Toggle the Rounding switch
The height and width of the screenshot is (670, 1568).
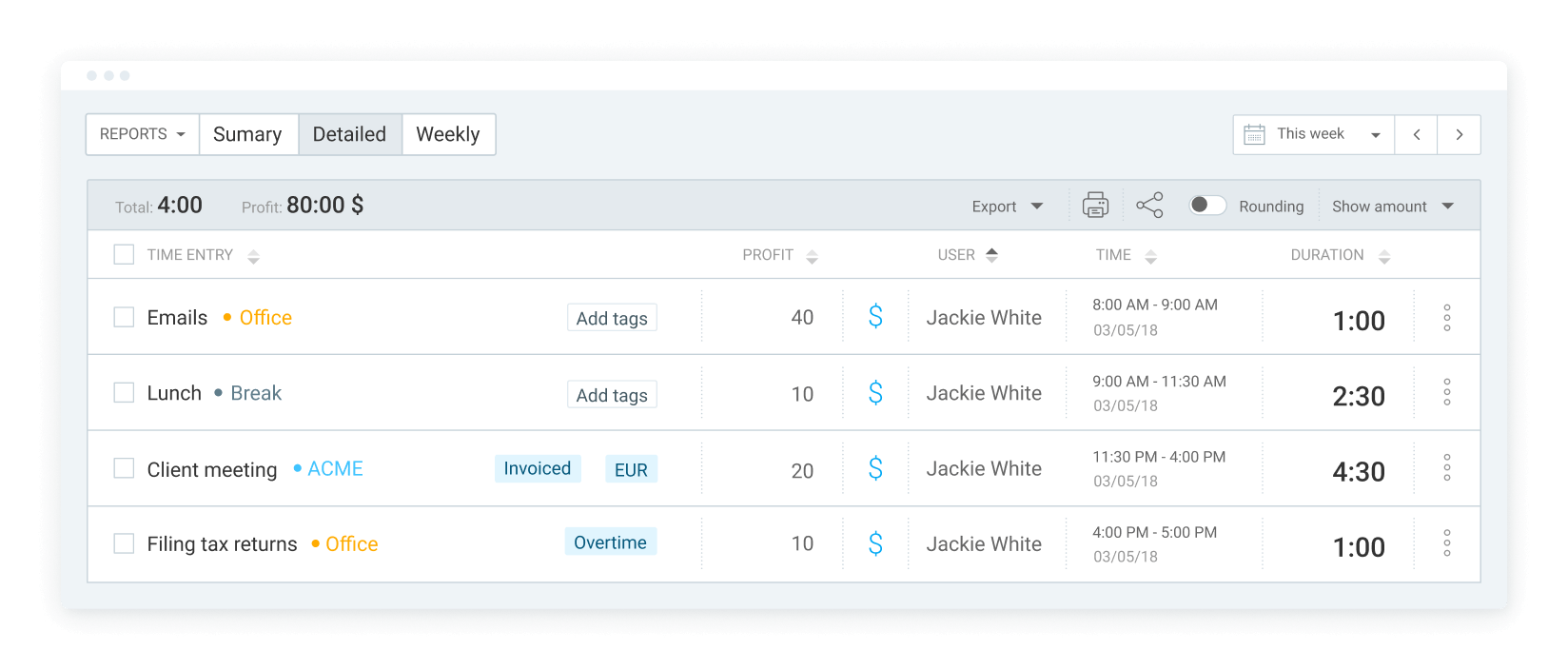[x=1207, y=205]
